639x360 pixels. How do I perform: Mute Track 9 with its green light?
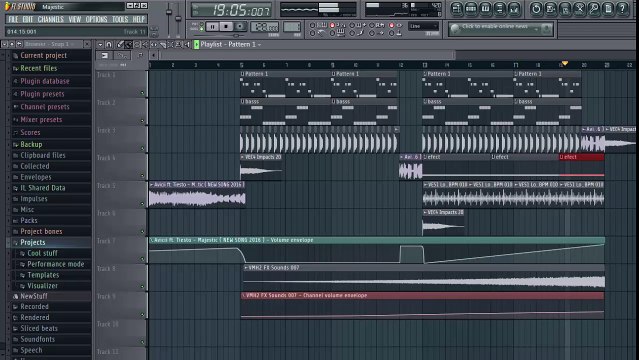(x=142, y=314)
